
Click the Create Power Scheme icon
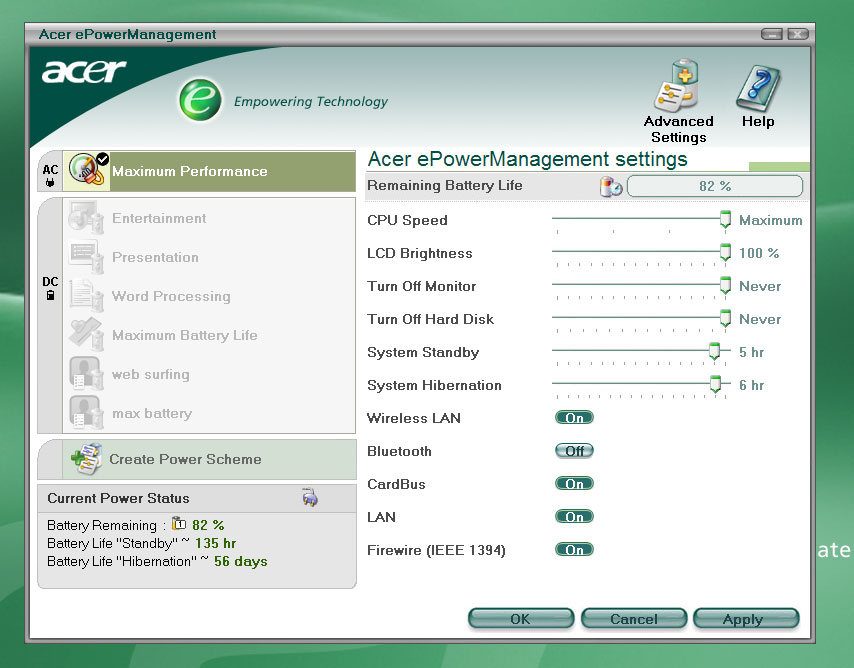point(87,459)
